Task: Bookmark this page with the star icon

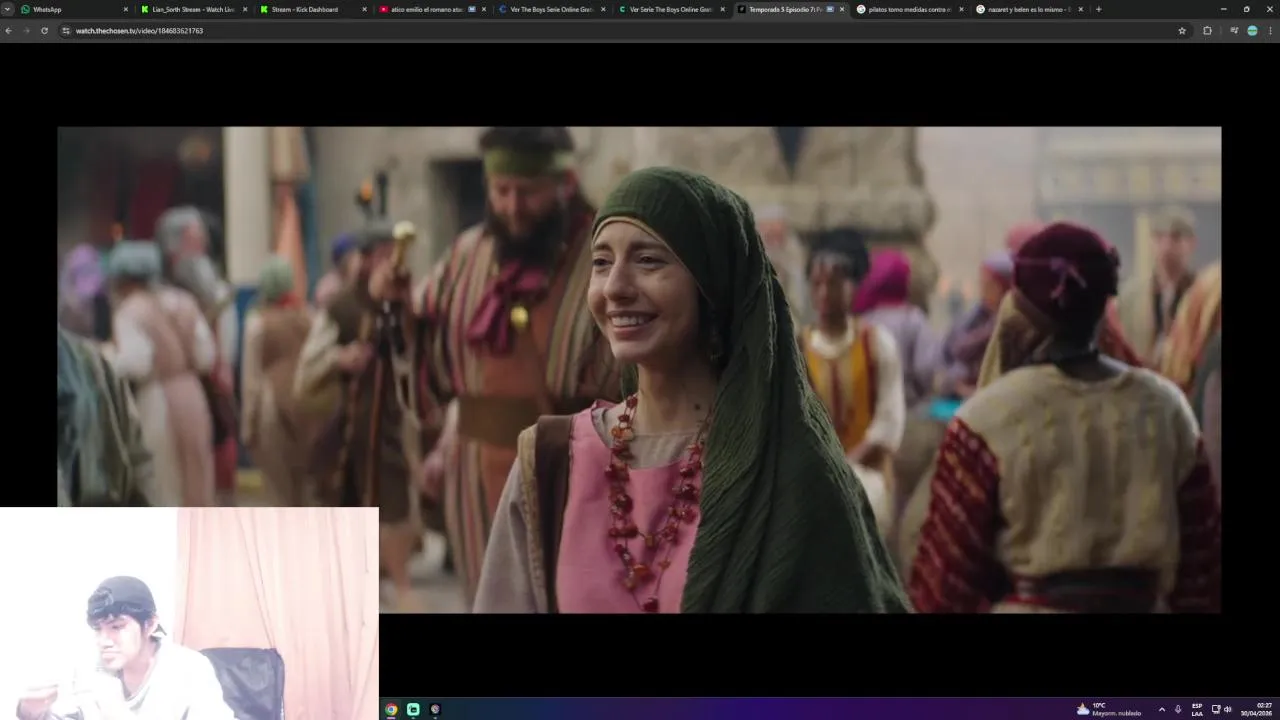Action: click(1182, 31)
